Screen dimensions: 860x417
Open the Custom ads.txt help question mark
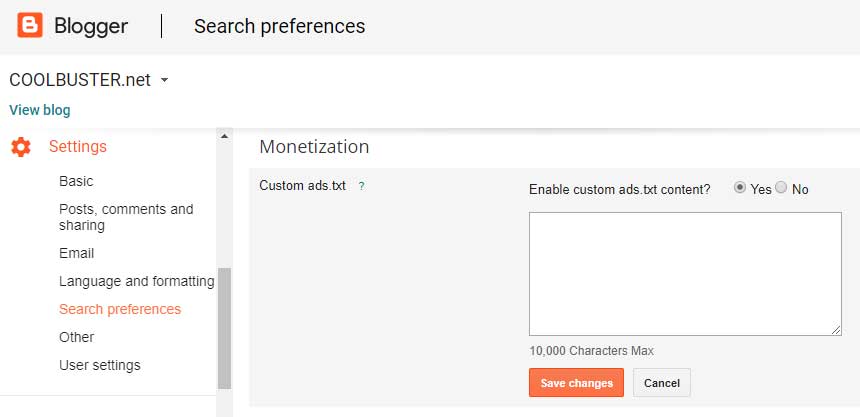[361, 186]
